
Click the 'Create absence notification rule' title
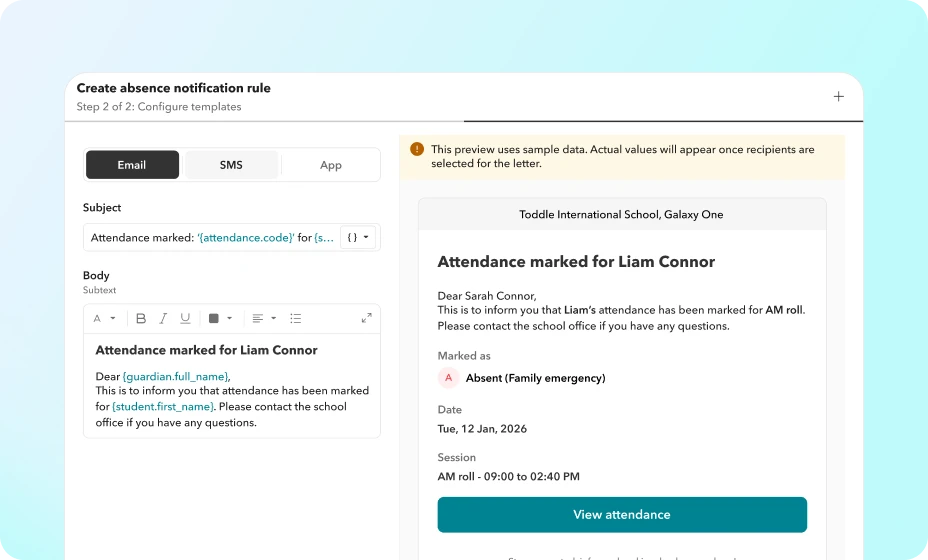pyautogui.click(x=173, y=88)
